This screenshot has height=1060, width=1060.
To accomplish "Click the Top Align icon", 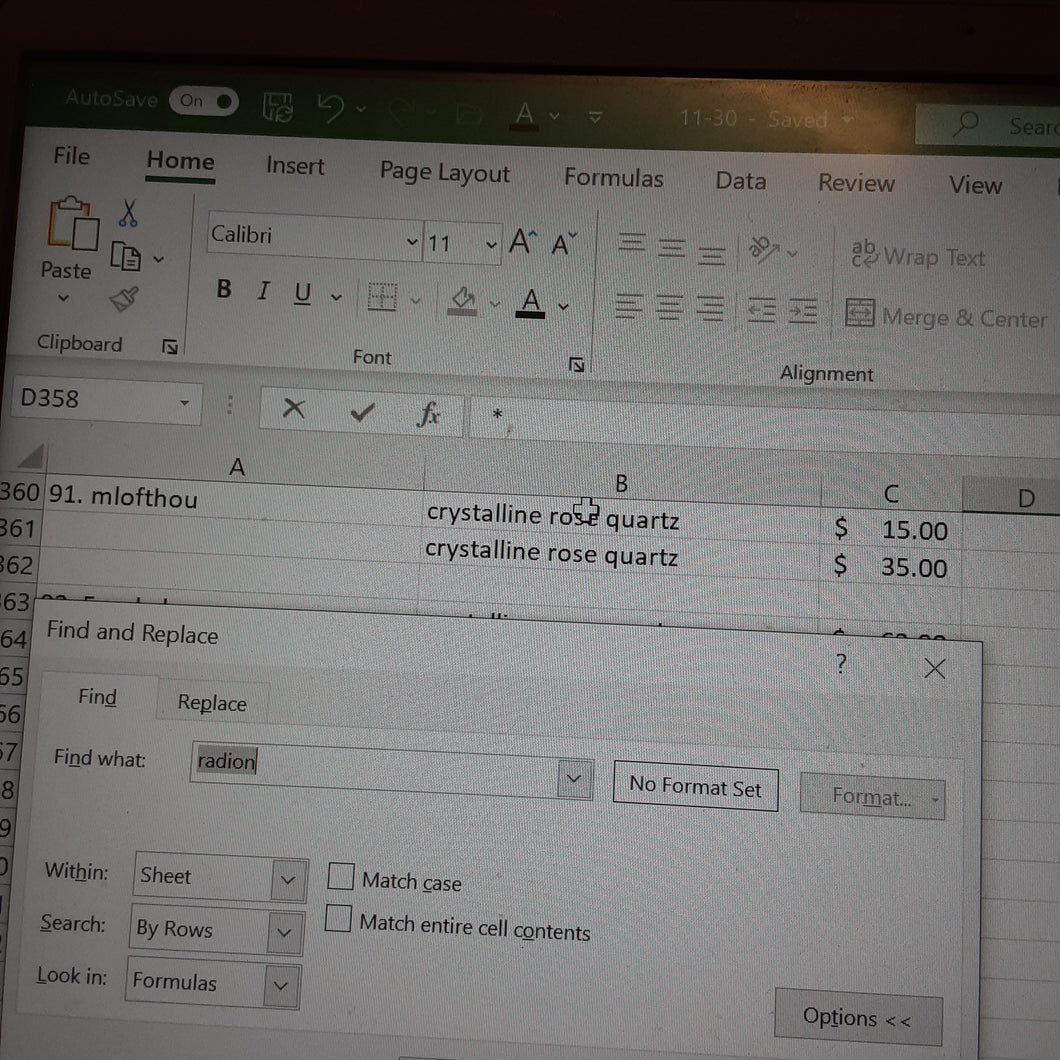I will (632, 242).
